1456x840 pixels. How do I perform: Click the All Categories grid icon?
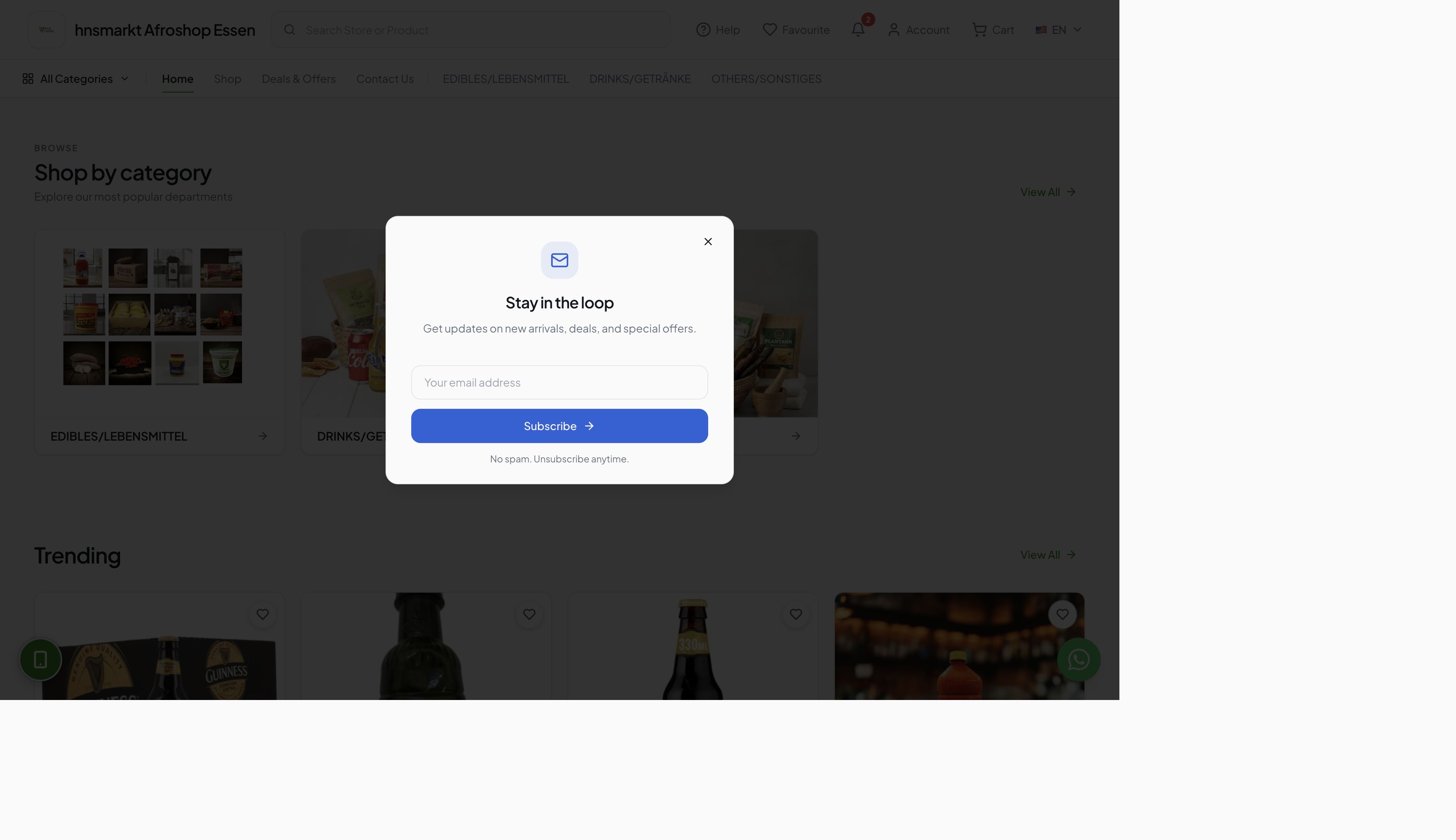coord(28,79)
